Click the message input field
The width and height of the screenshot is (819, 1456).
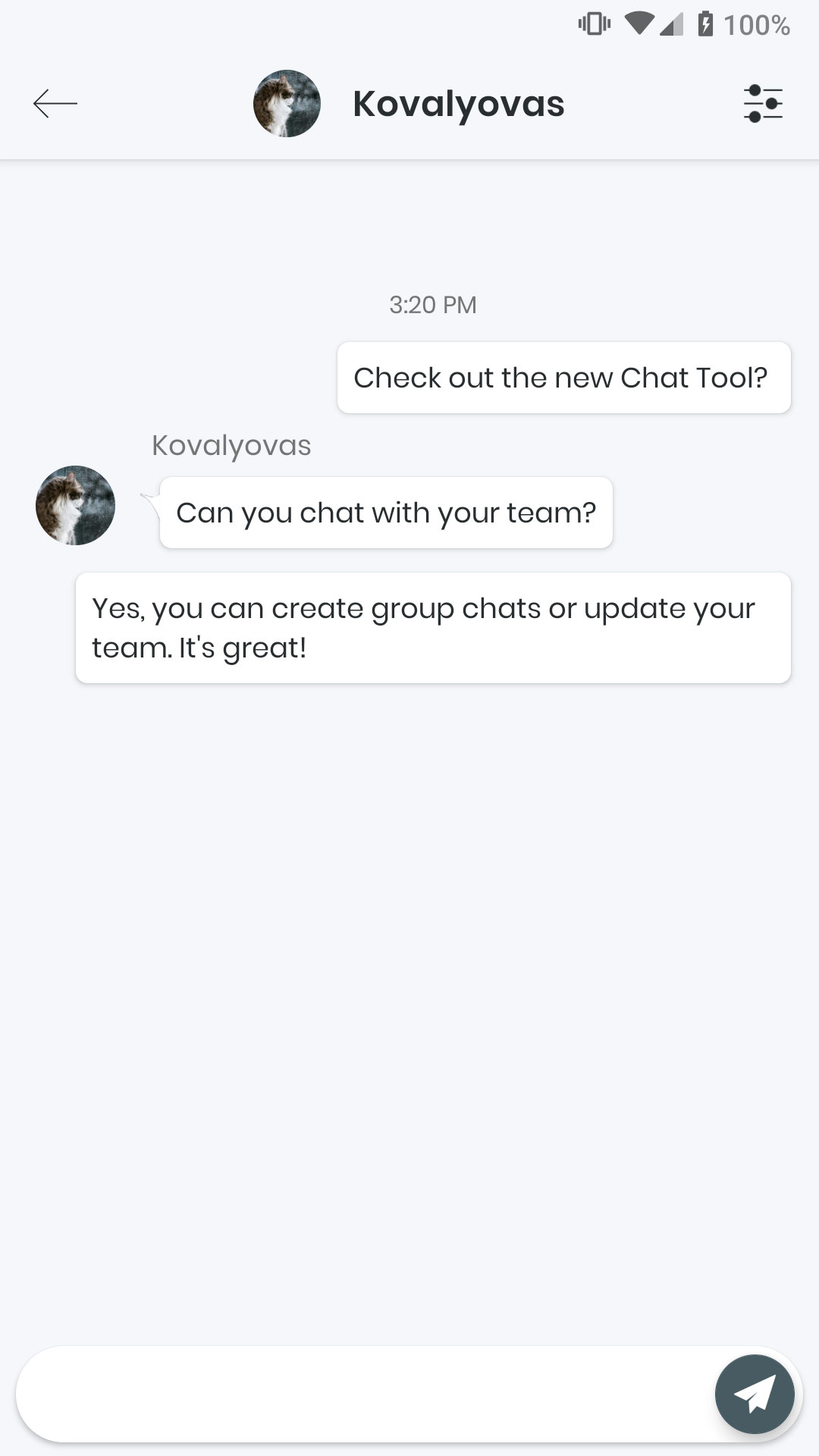(x=364, y=1394)
